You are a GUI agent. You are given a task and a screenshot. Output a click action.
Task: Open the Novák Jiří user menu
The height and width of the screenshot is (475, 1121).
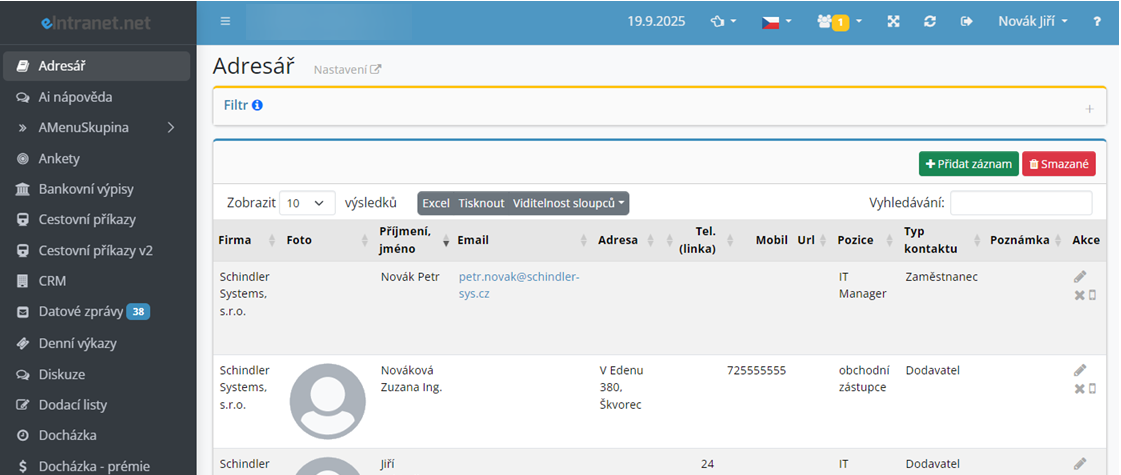(1033, 21)
